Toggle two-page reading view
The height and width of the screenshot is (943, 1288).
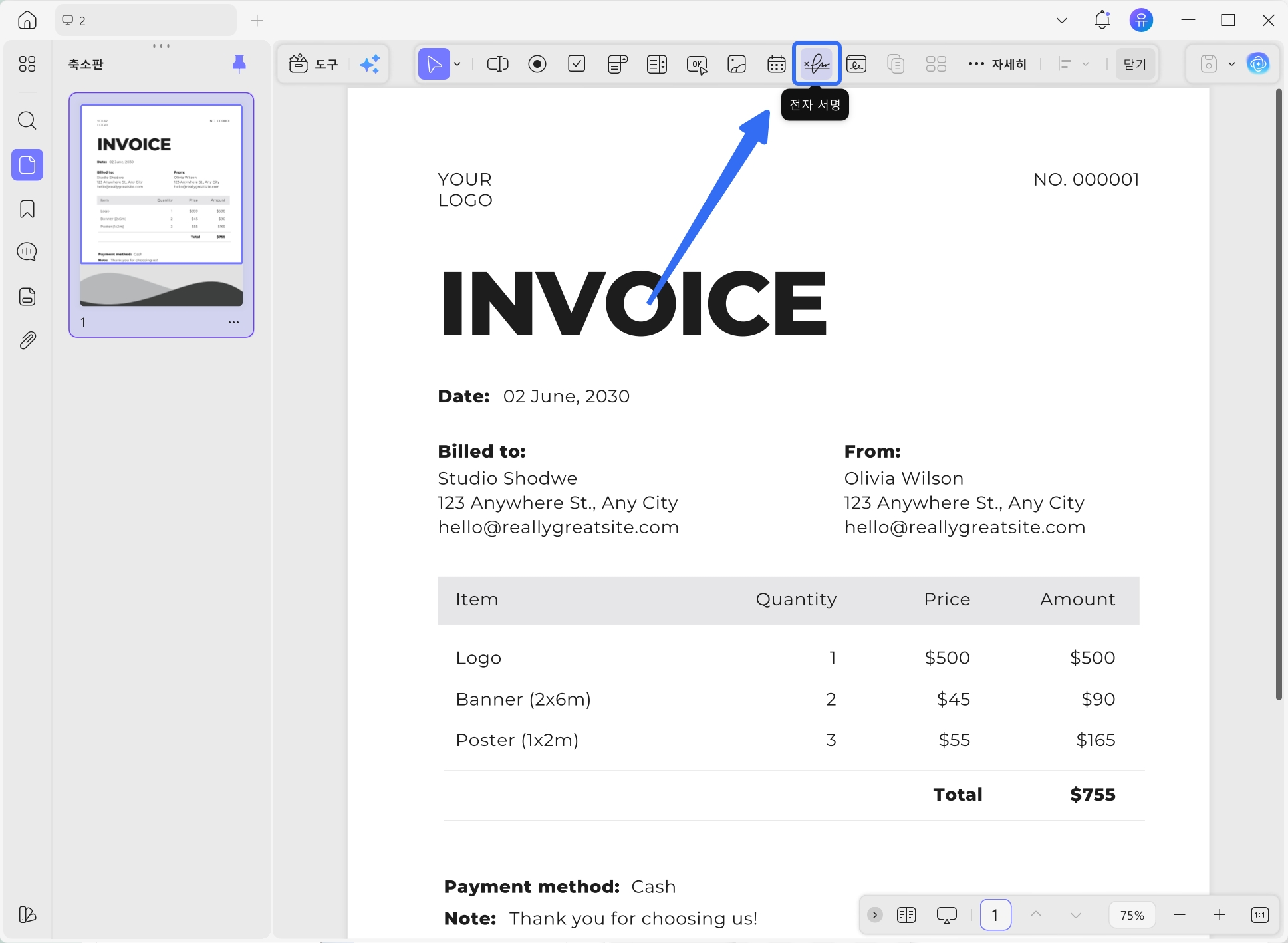point(906,915)
